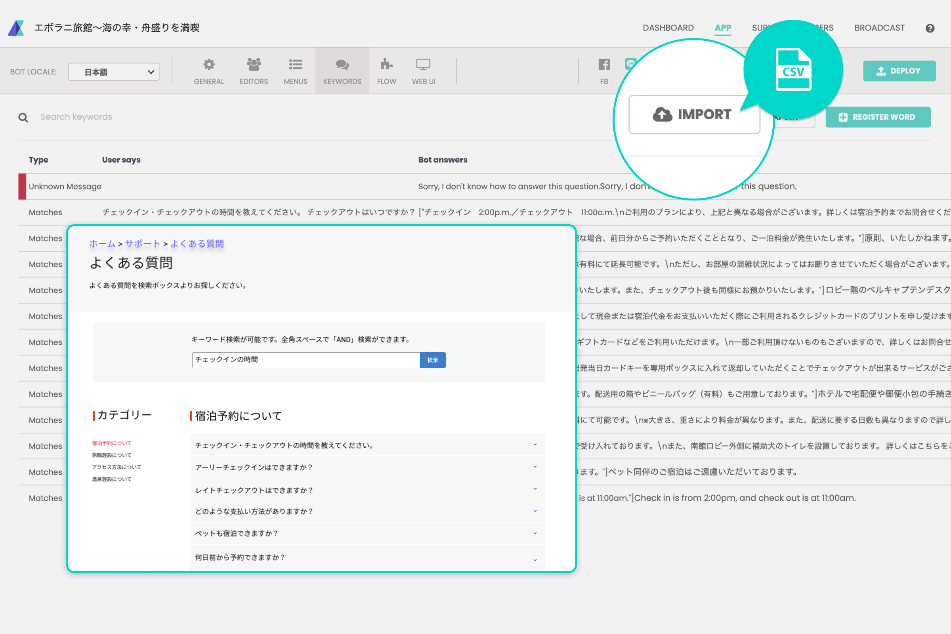Click the ペット同伴のご宿泊 bot answer
Image resolution: width=951 pixels, height=634 pixels.
coord(702,472)
